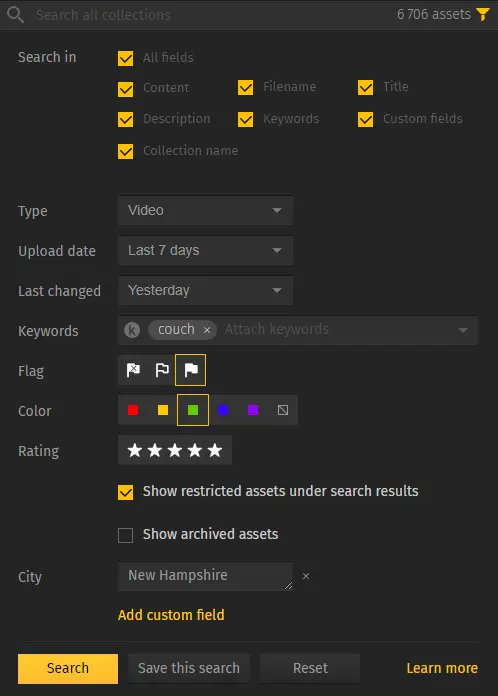Remove the couch keyword tag
498x696 pixels.
tap(207, 330)
